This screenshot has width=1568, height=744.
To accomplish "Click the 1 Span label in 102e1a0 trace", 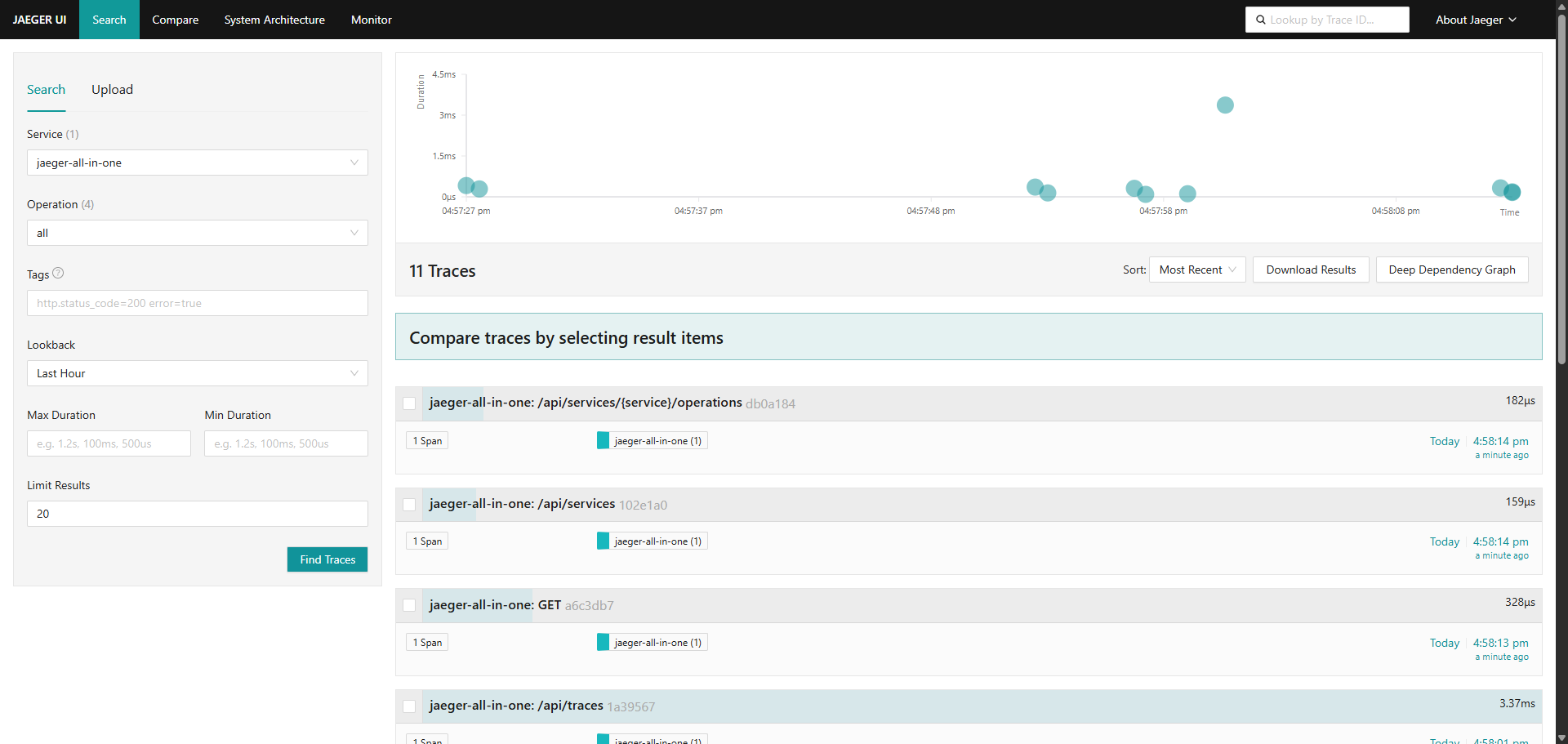I will point(427,541).
